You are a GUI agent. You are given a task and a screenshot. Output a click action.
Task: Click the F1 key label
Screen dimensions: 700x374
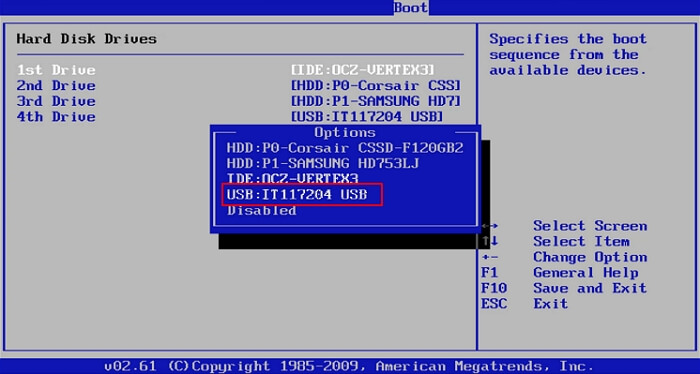[x=490, y=273]
